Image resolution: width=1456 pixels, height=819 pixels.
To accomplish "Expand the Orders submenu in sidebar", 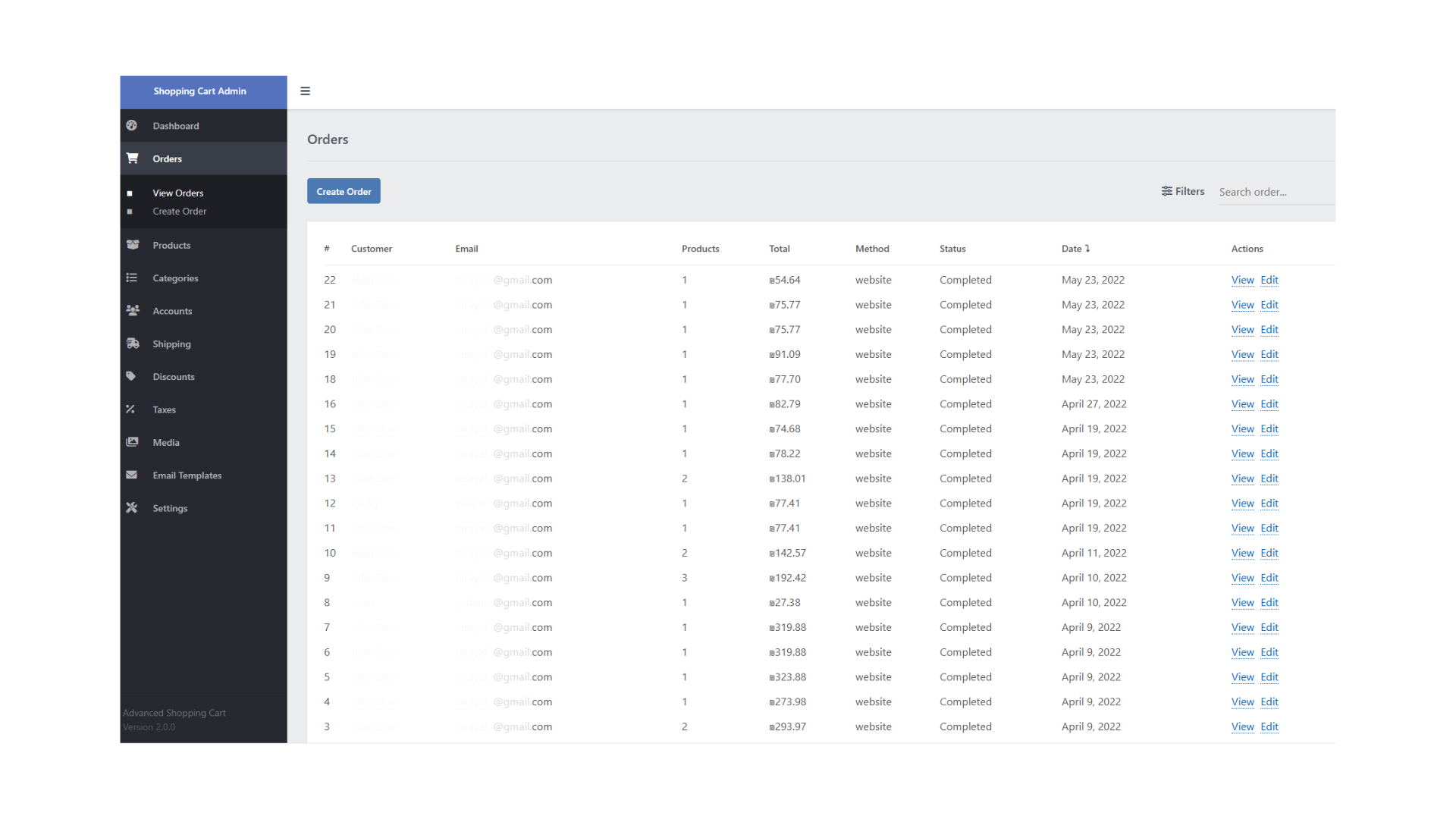I will point(167,158).
